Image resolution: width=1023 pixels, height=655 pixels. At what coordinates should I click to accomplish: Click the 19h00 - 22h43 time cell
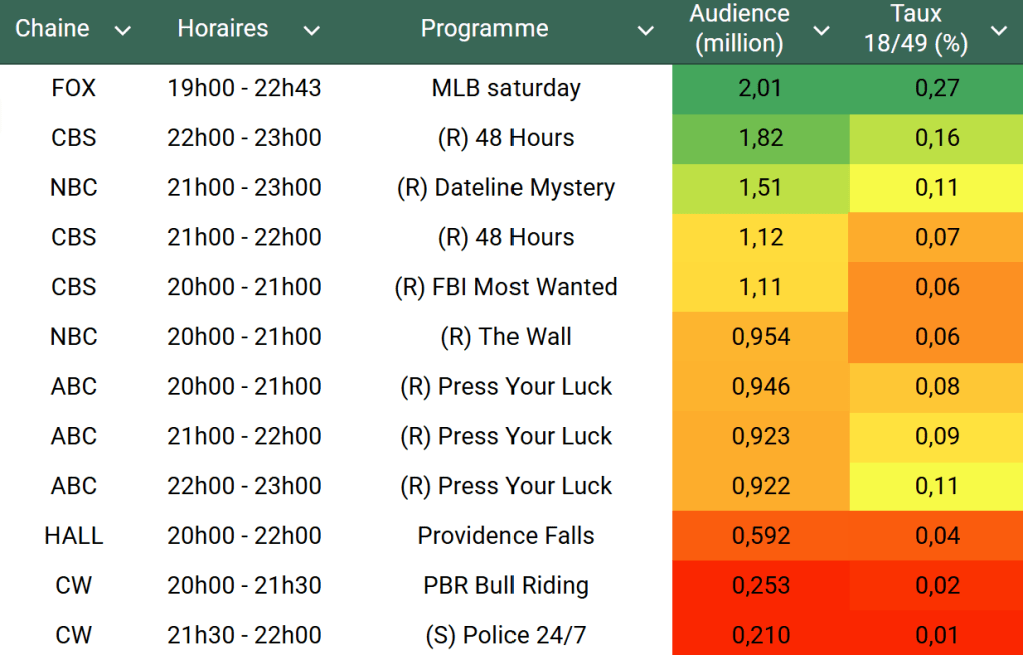click(245, 88)
